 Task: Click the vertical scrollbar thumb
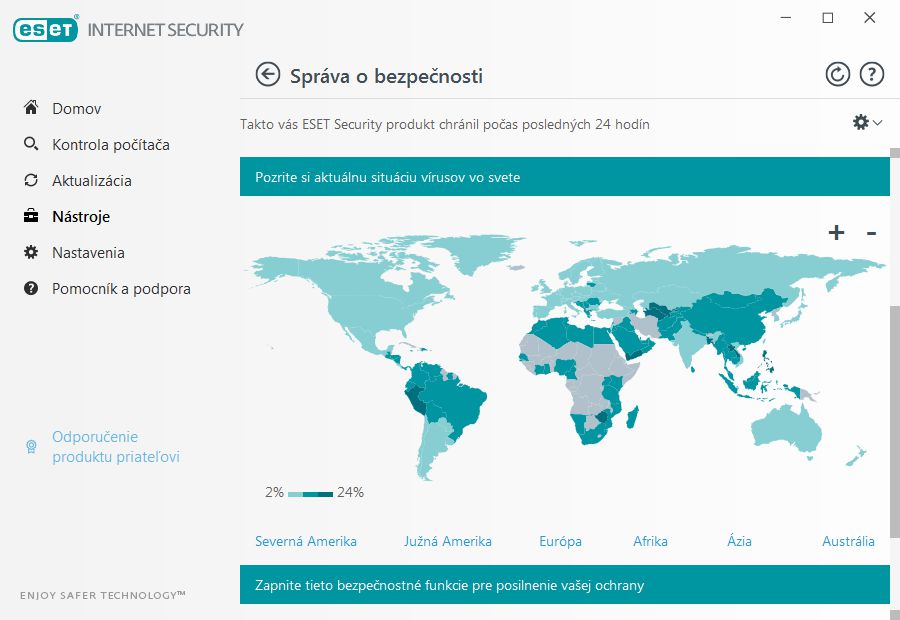pyautogui.click(x=895, y=422)
